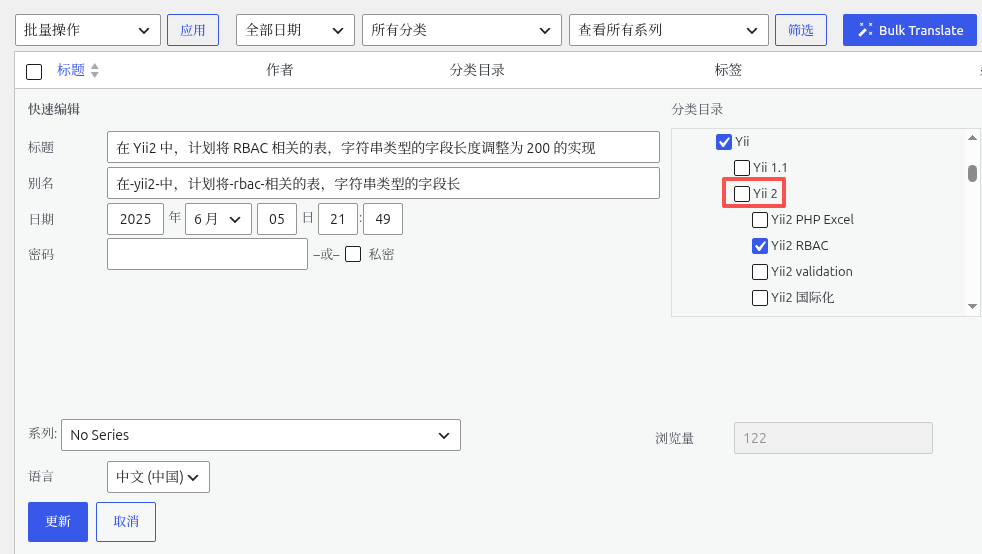This screenshot has width=982, height=554.
Task: Click the 应用 apply button
Action: click(193, 30)
